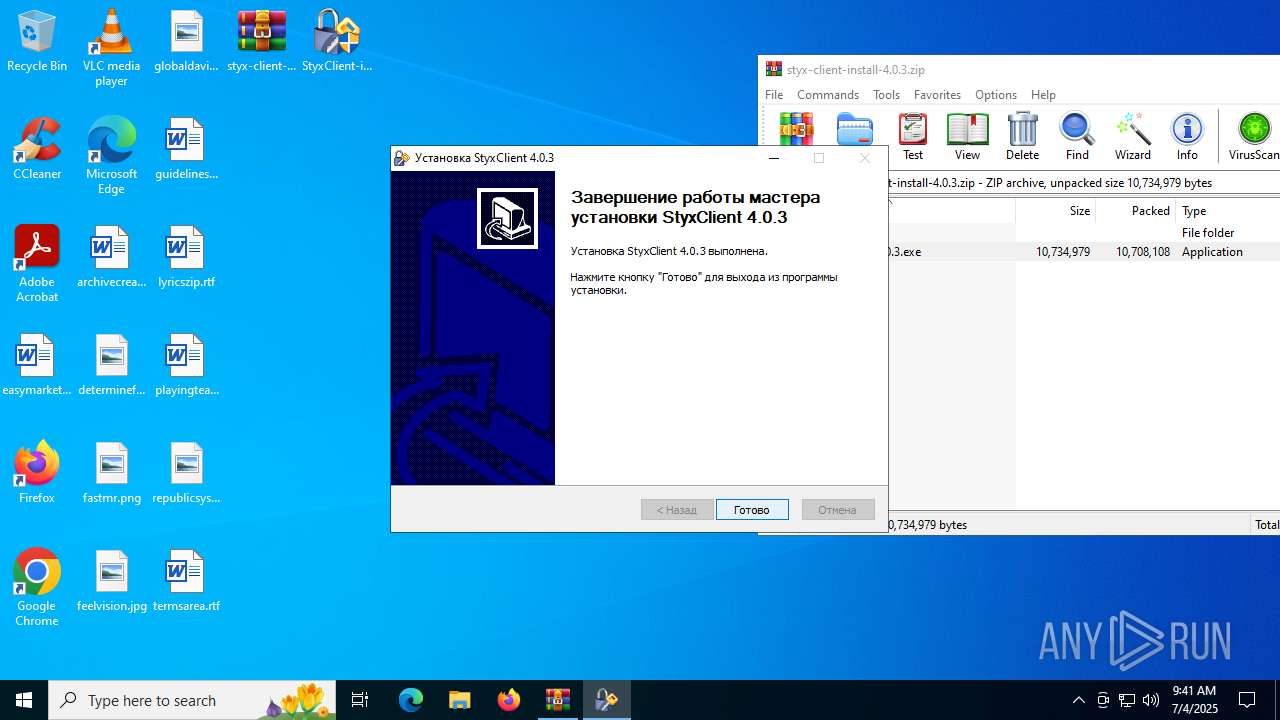
Task: Select feelvision.jpg file icon
Action: pyautogui.click(x=111, y=582)
